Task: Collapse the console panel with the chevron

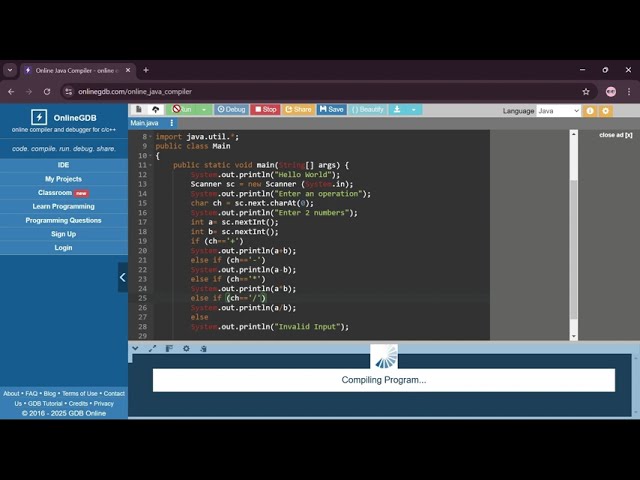Action: click(x=135, y=348)
